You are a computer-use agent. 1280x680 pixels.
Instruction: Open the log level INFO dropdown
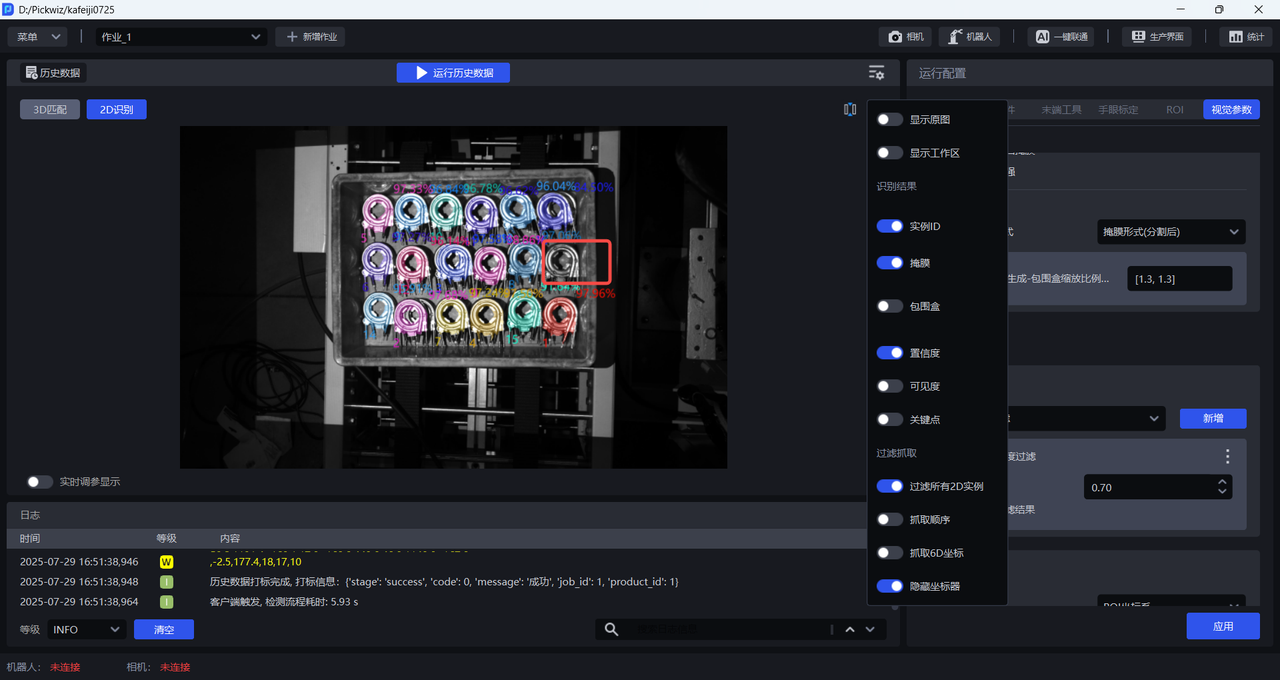[x=86, y=629]
